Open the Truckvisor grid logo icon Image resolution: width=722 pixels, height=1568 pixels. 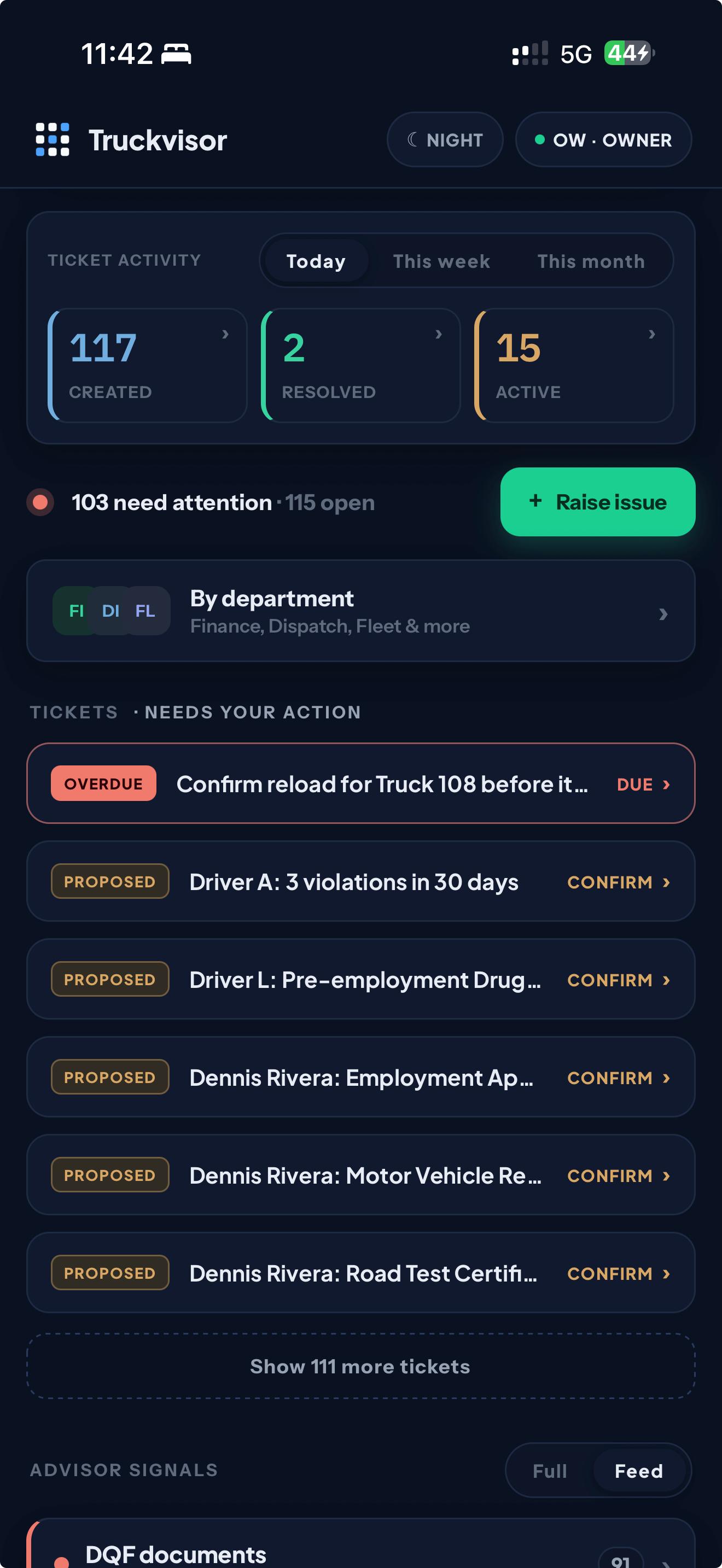click(53, 139)
